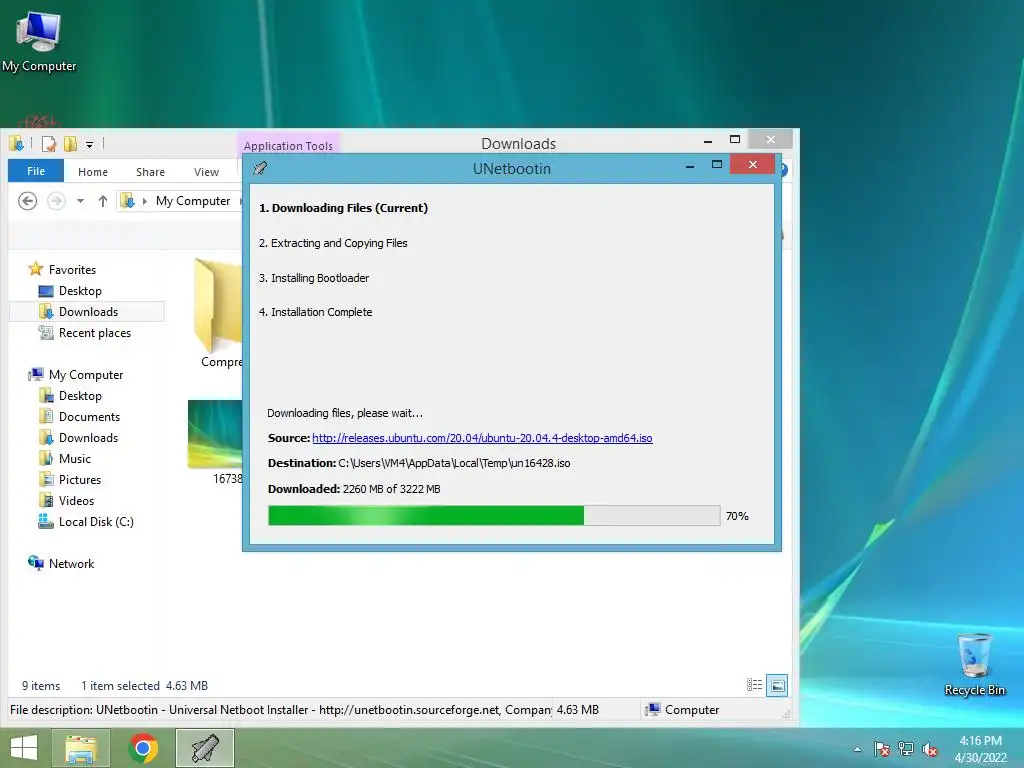The width and height of the screenshot is (1024, 768).
Task: Click '2. Extracting and Copying Files' step
Action: tap(333, 243)
